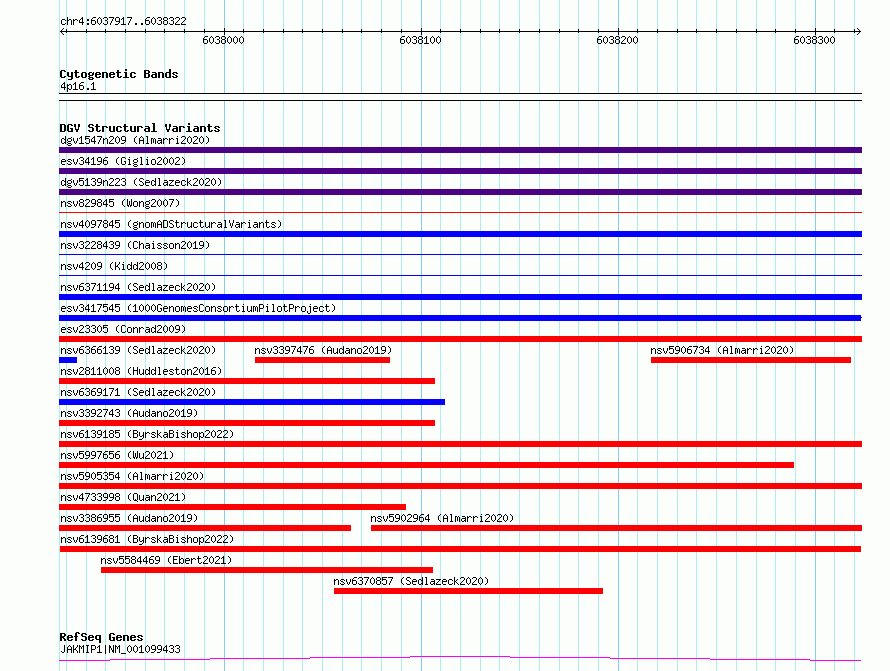The width and height of the screenshot is (890, 671).
Task: Open variant nsv5997656 (Wu2021) label
Action: pos(117,455)
